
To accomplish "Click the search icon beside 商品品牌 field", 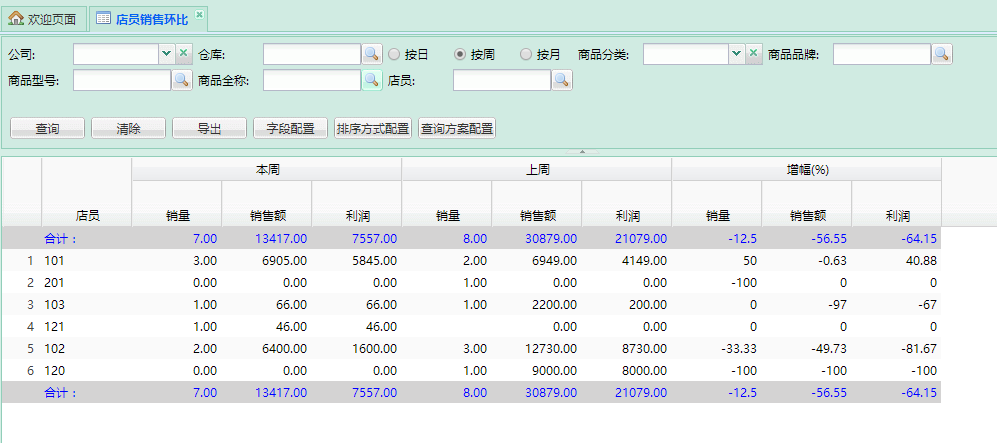I will [942, 54].
